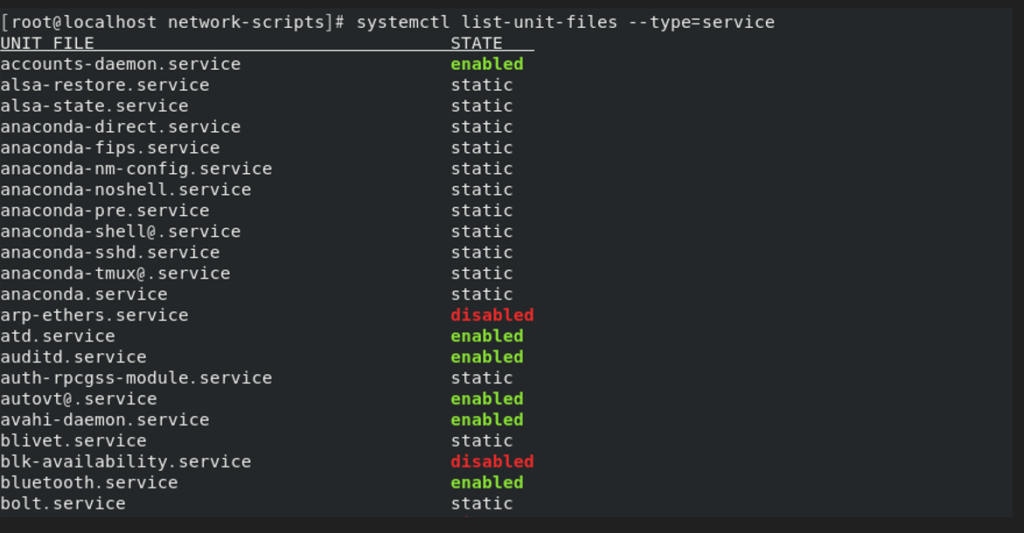Click the UNIT FILE column header

click(x=47, y=43)
